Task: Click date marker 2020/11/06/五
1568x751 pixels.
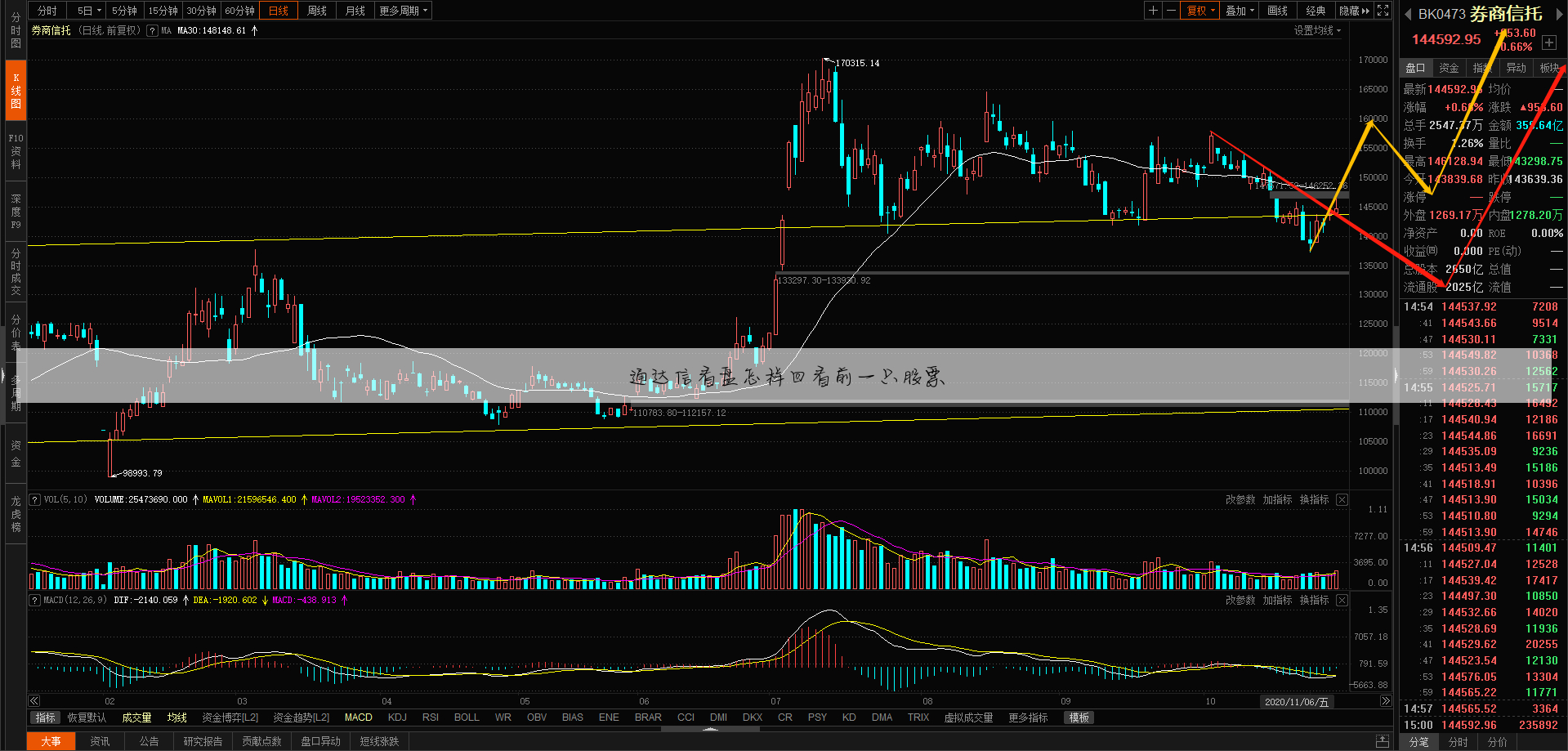Action: (x=1297, y=701)
